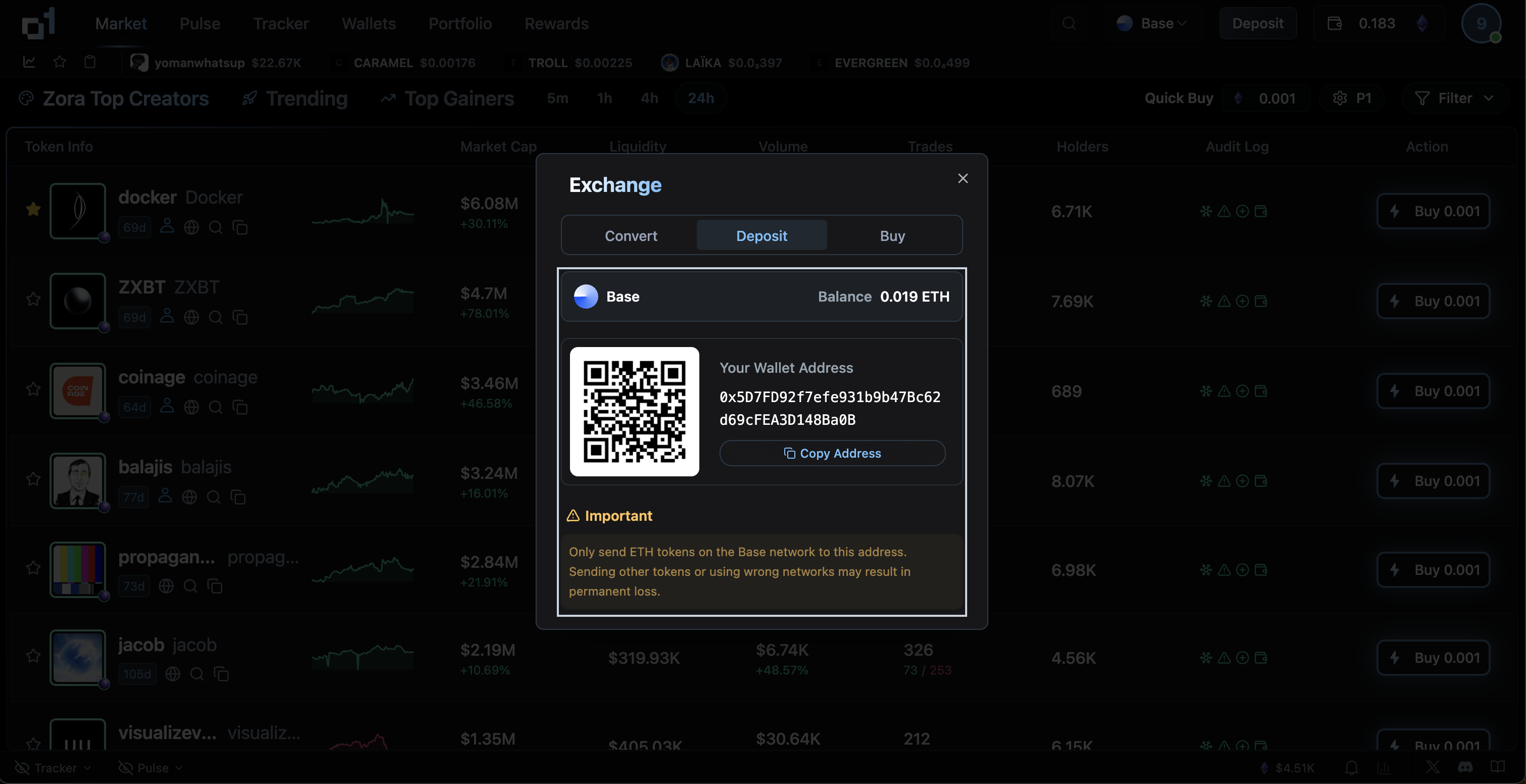
Task: Expand the Filter dropdown
Action: pos(1454,97)
